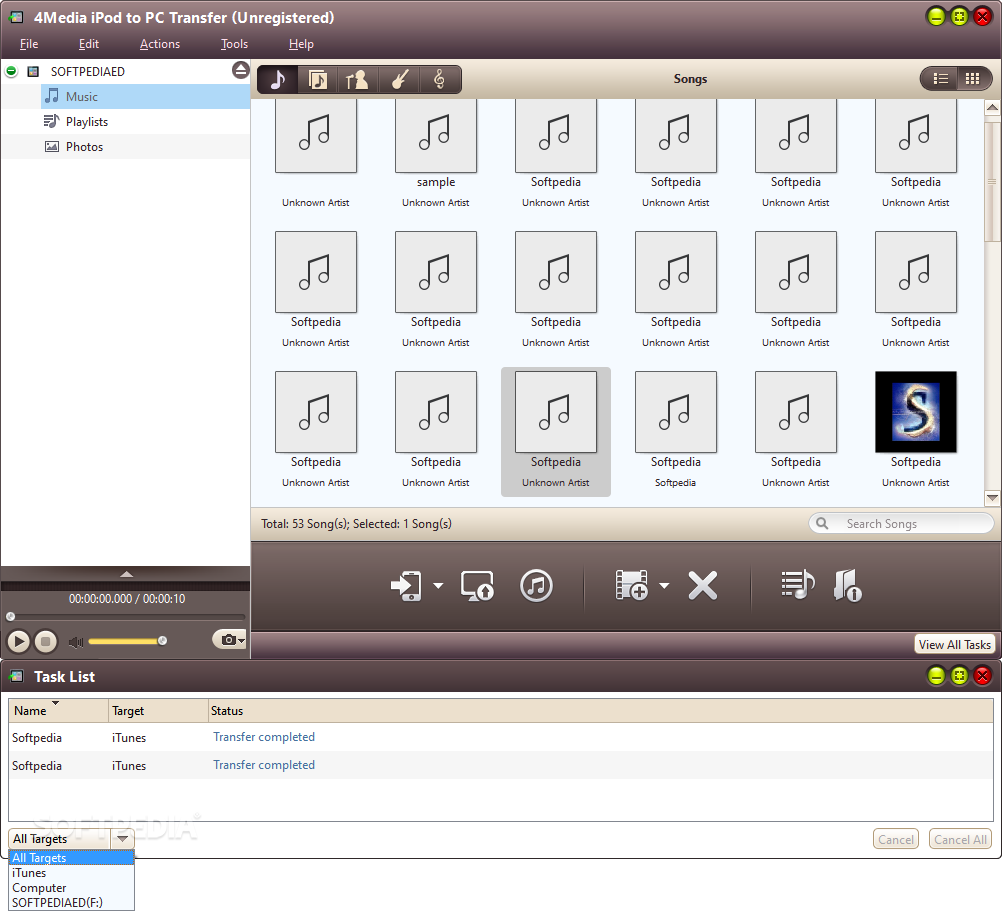Click the SOFTPEDIAED device icon
Viewport: 1002px width, 911px height.
coord(33,72)
